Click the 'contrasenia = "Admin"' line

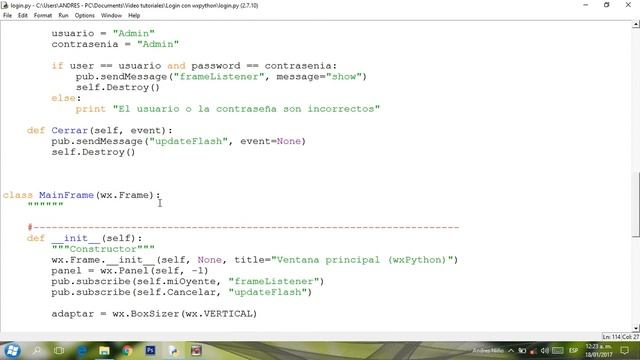pos(115,44)
